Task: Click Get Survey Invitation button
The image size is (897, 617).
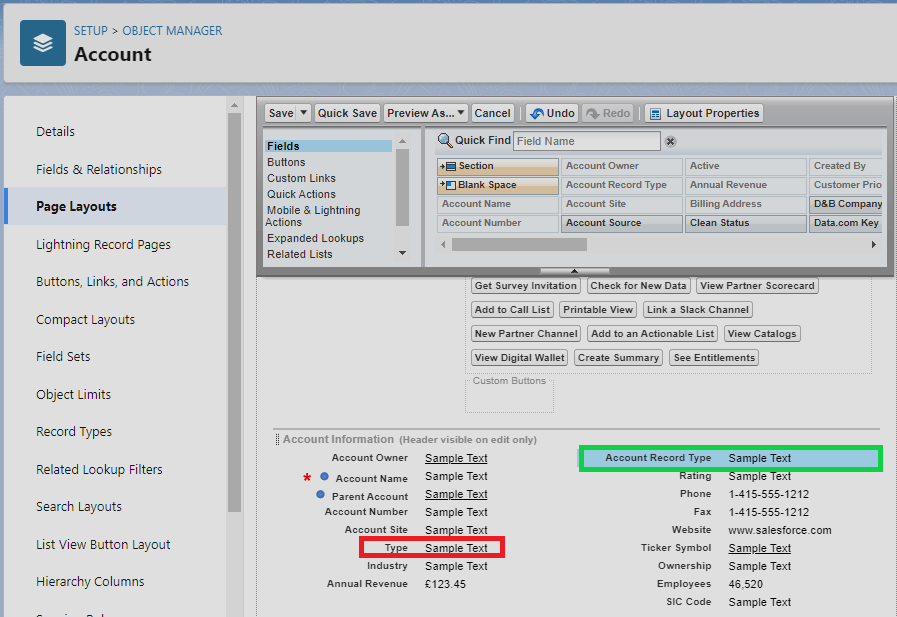Action: point(526,286)
